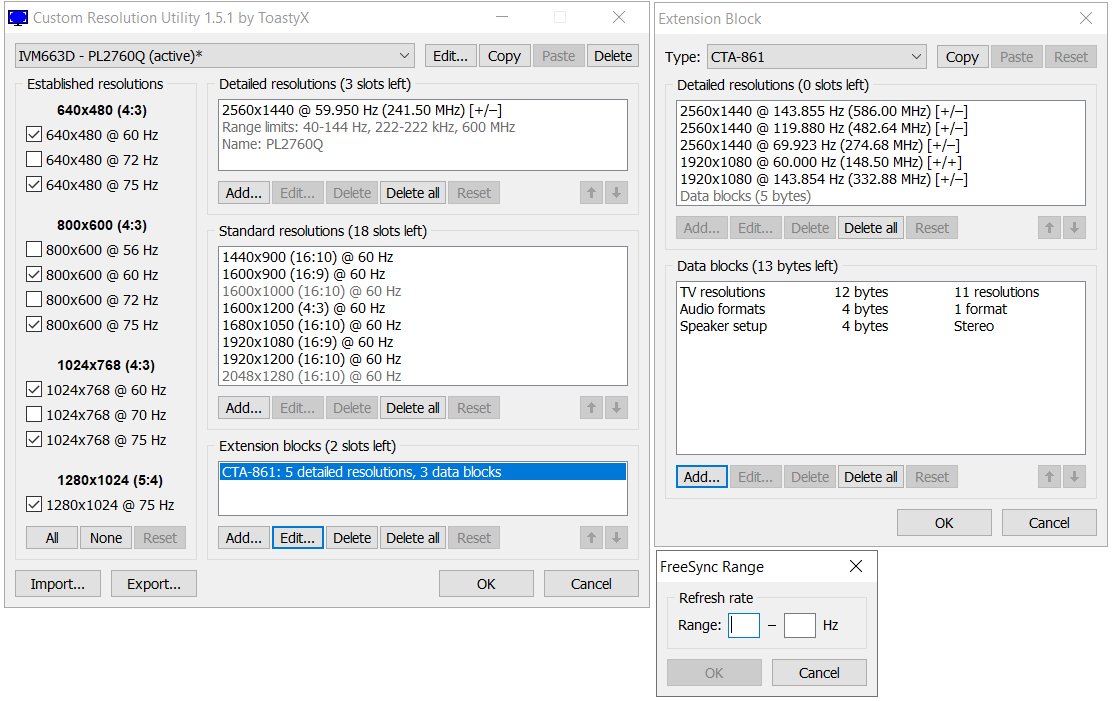Click the minimum FreeSync range input field

[x=744, y=626]
